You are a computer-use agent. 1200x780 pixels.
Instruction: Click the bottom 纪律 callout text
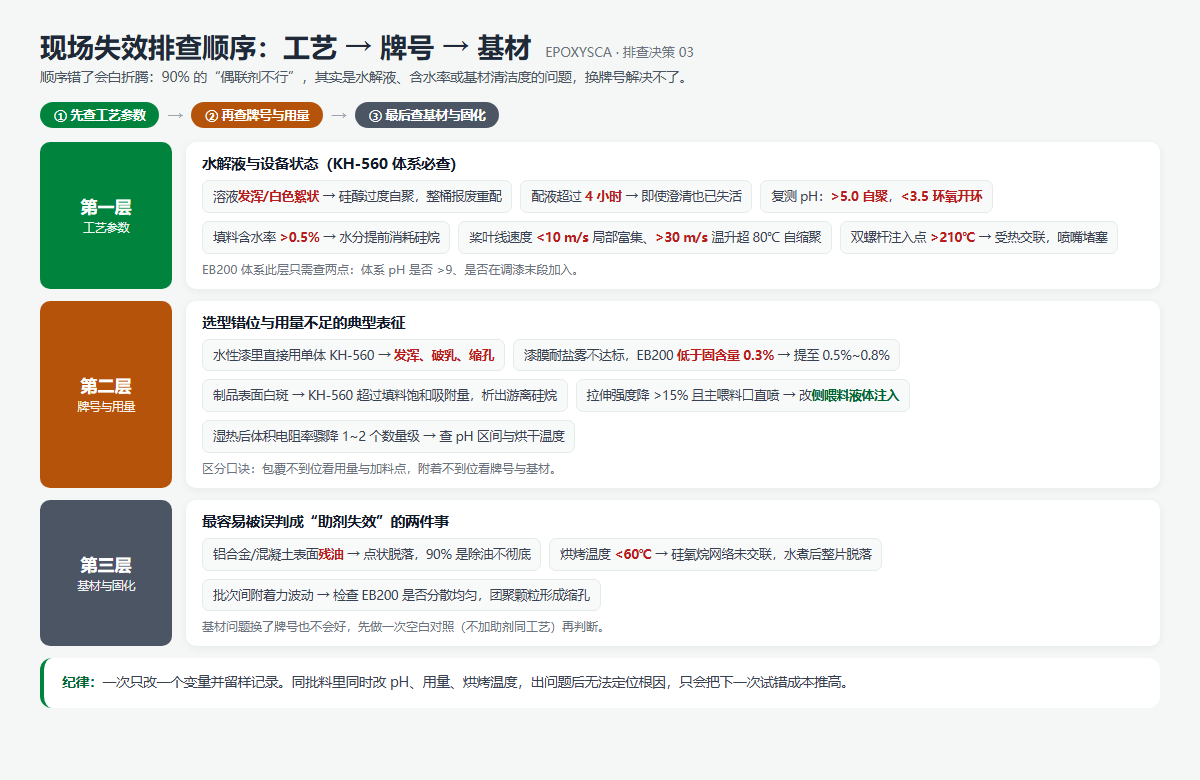pos(455,683)
